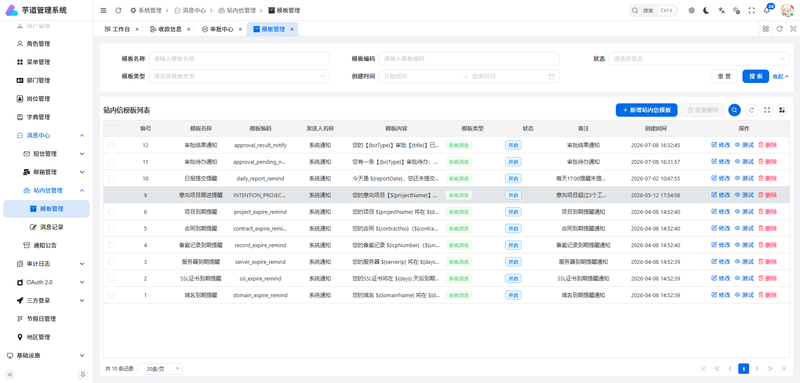Switch to dark mode via moon icon

coord(707,10)
